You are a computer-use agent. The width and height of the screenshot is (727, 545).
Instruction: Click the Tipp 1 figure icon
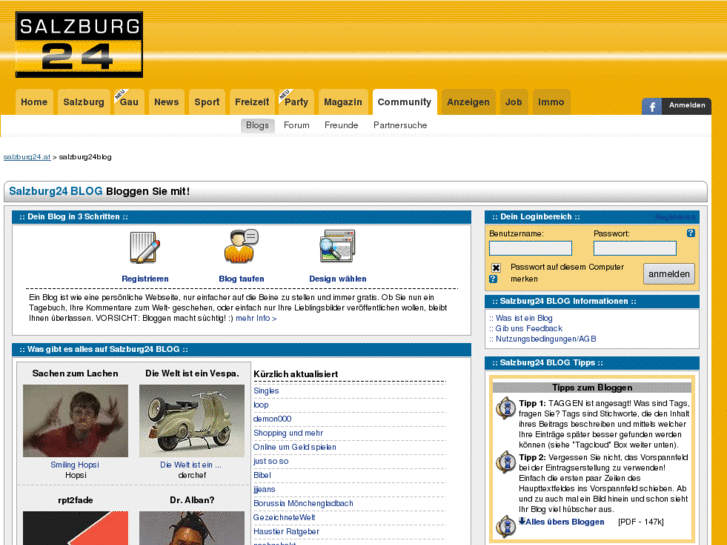[x=506, y=408]
